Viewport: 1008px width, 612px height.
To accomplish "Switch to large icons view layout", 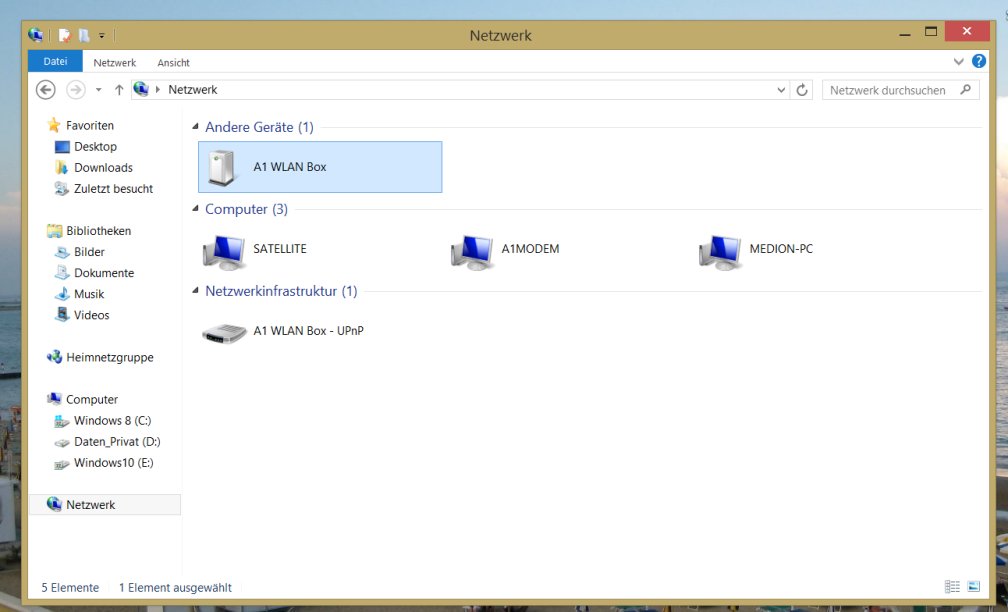I will (x=974, y=586).
